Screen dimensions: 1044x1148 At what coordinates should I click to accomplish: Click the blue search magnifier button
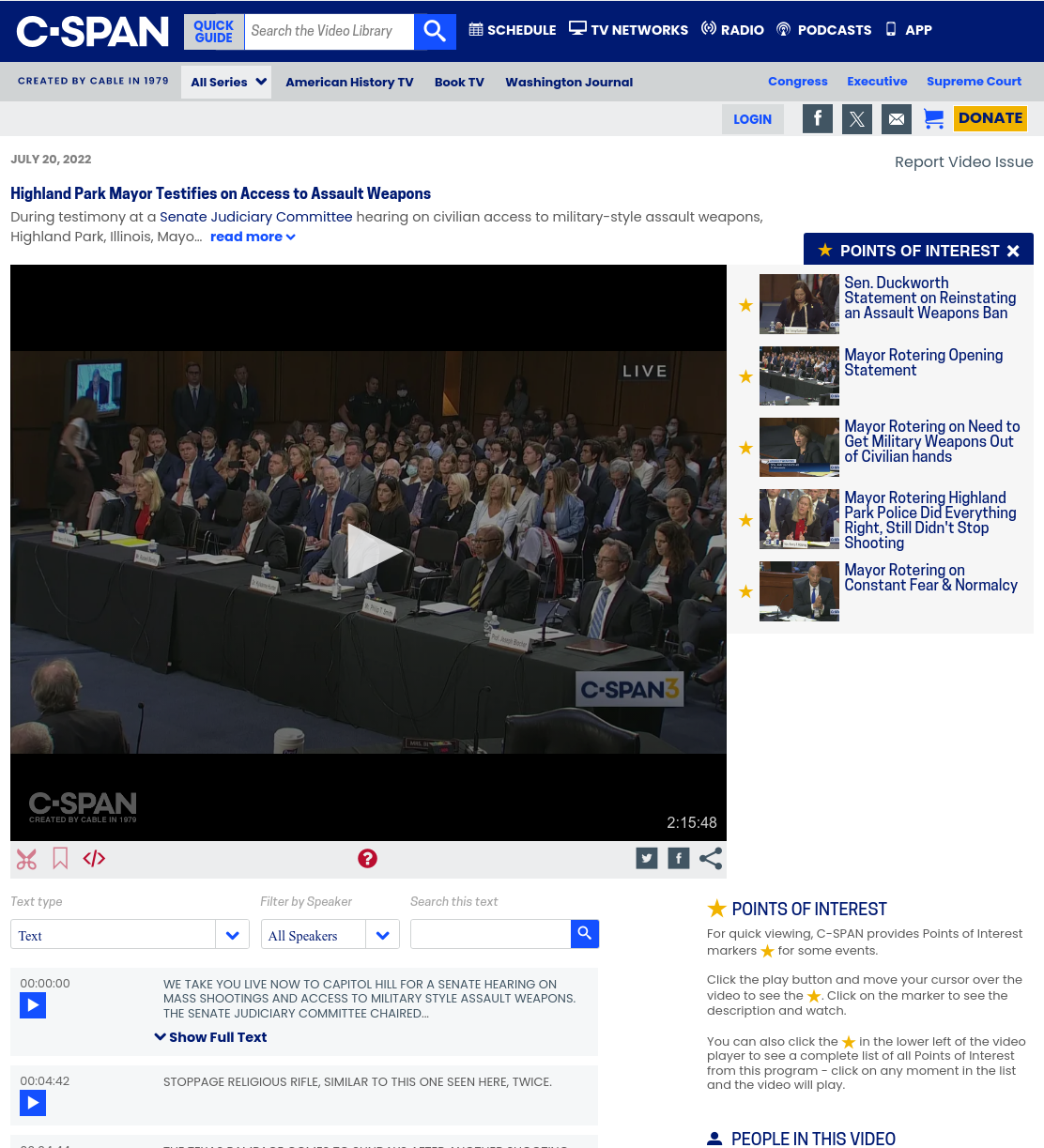pyautogui.click(x=435, y=32)
